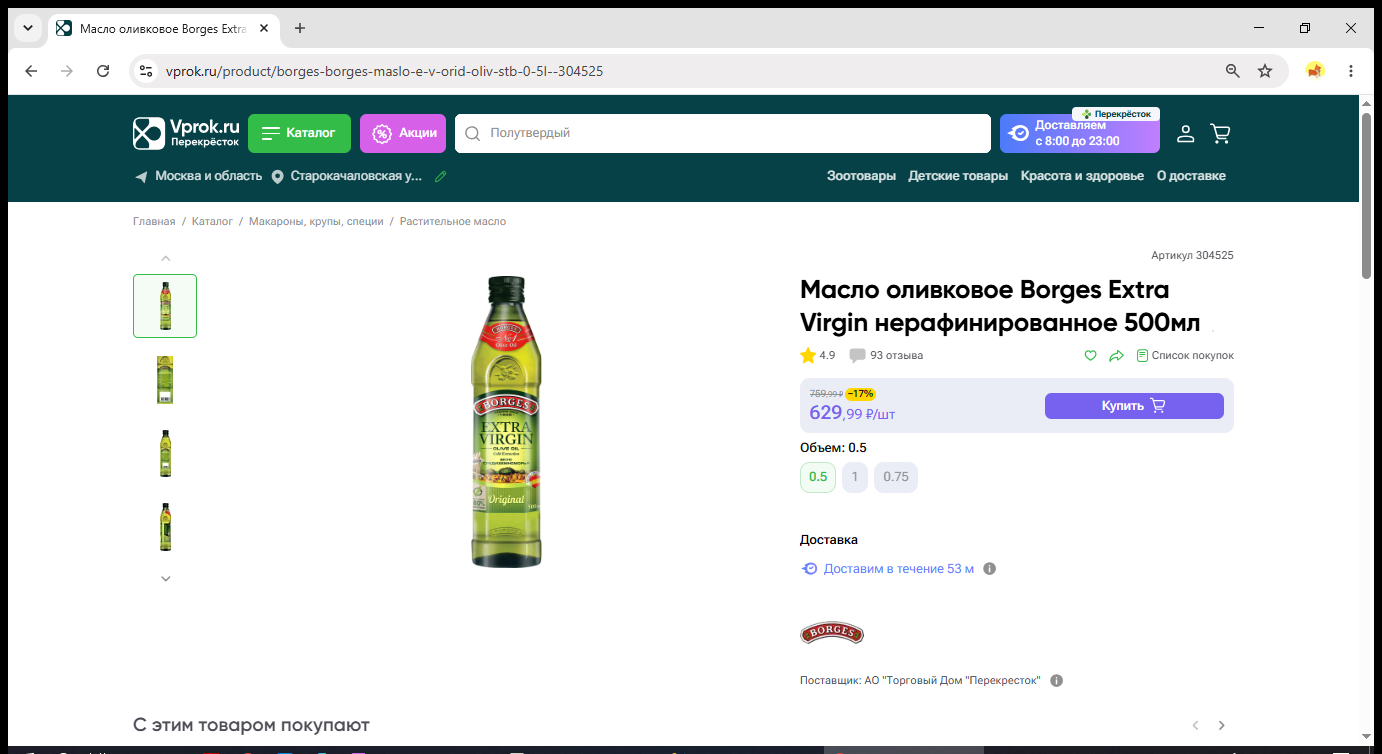Open the Растительное масло breadcrumb link

pyautogui.click(x=453, y=222)
